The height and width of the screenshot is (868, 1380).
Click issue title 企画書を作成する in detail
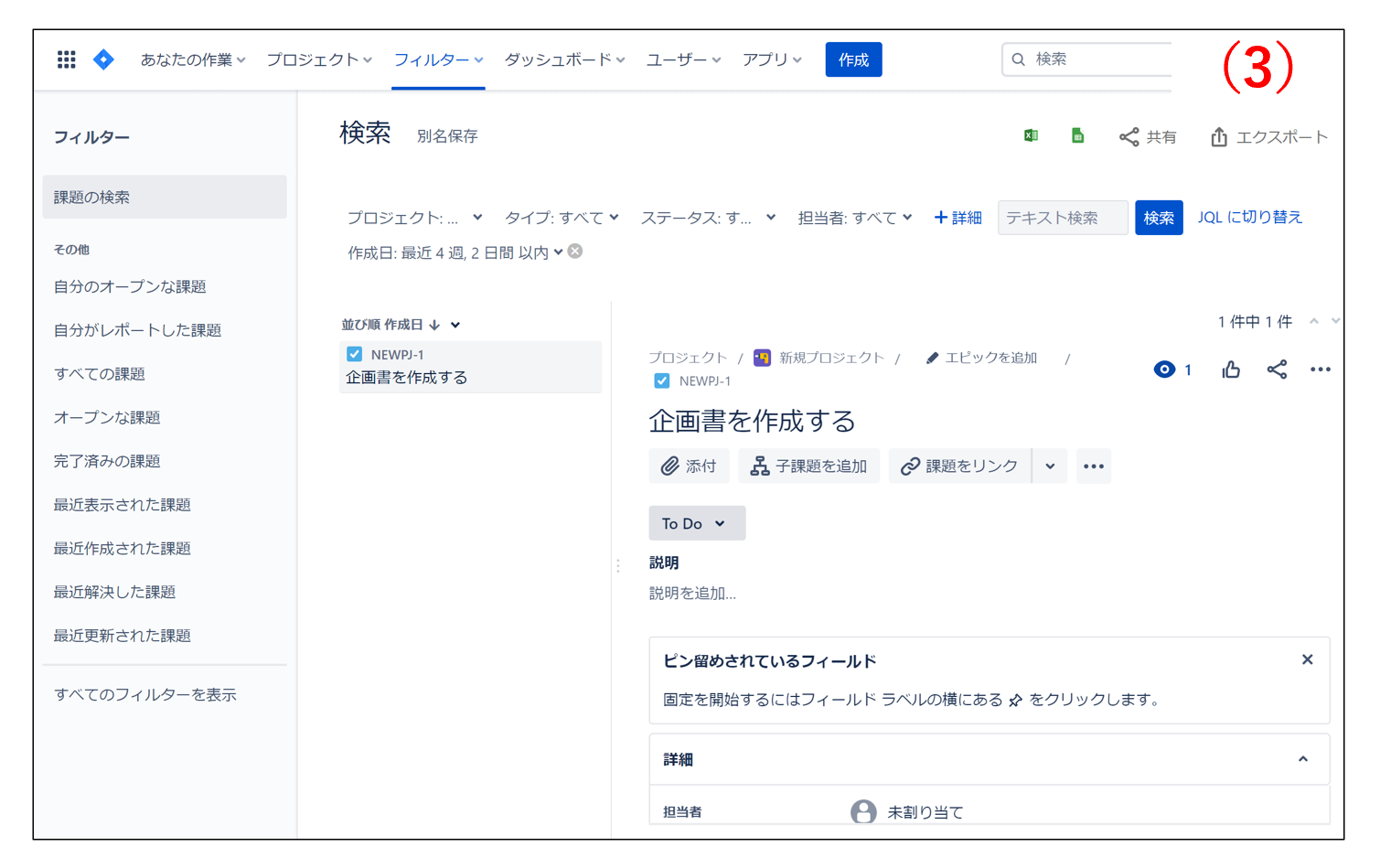click(752, 421)
